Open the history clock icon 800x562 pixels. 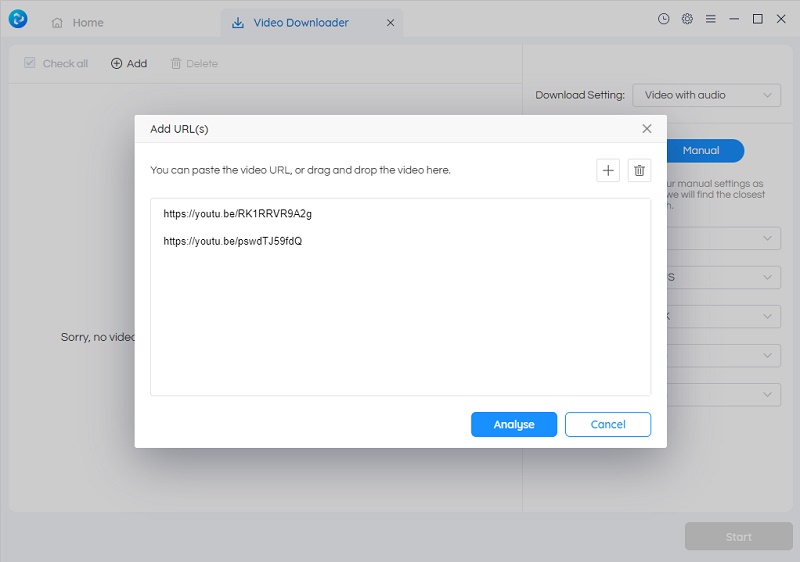tap(663, 19)
